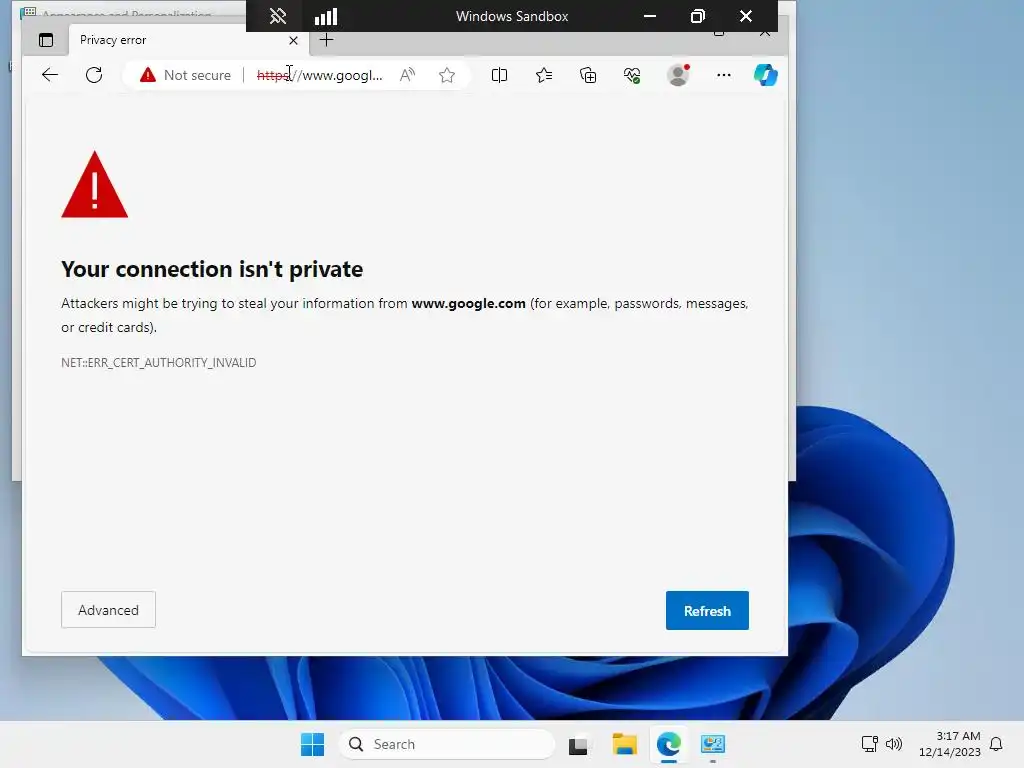Viewport: 1024px width, 768px height.
Task: Close the Windows Sandbox window
Action: tap(746, 16)
